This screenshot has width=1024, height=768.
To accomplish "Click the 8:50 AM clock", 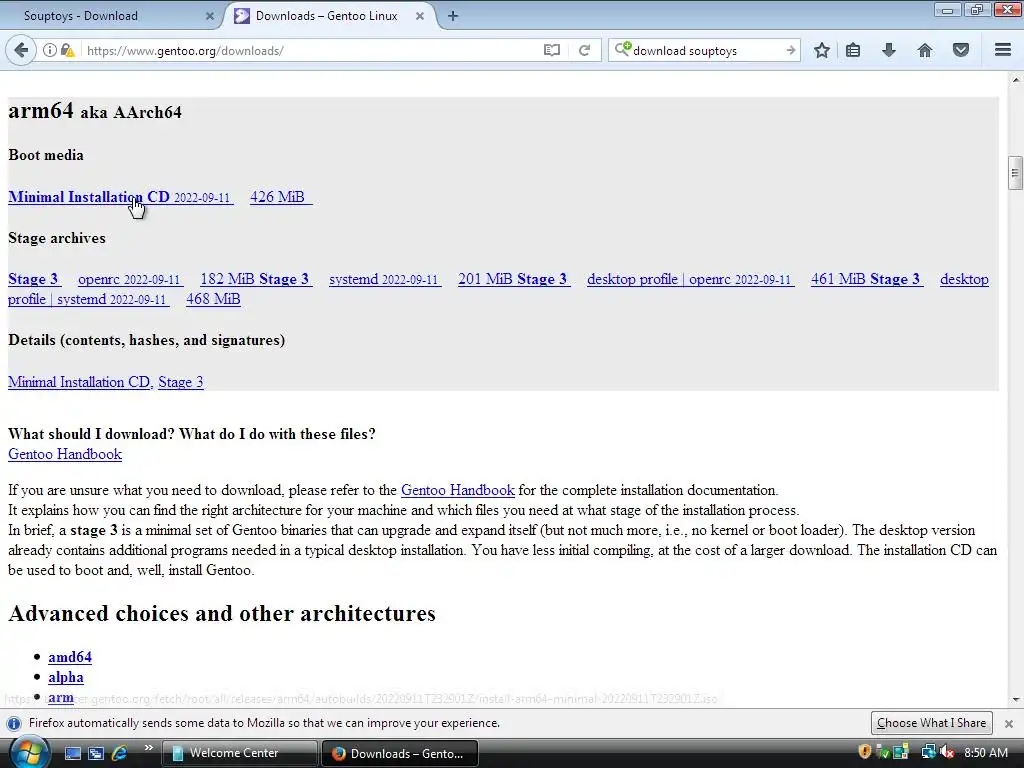I will 985,752.
